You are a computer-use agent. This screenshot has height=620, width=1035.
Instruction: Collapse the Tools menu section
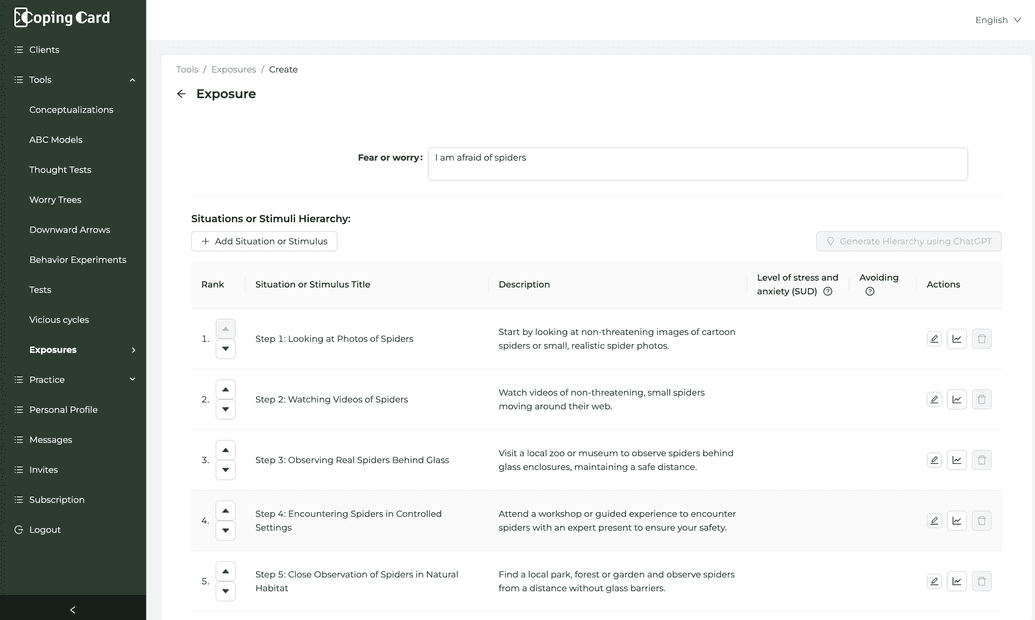pos(132,80)
